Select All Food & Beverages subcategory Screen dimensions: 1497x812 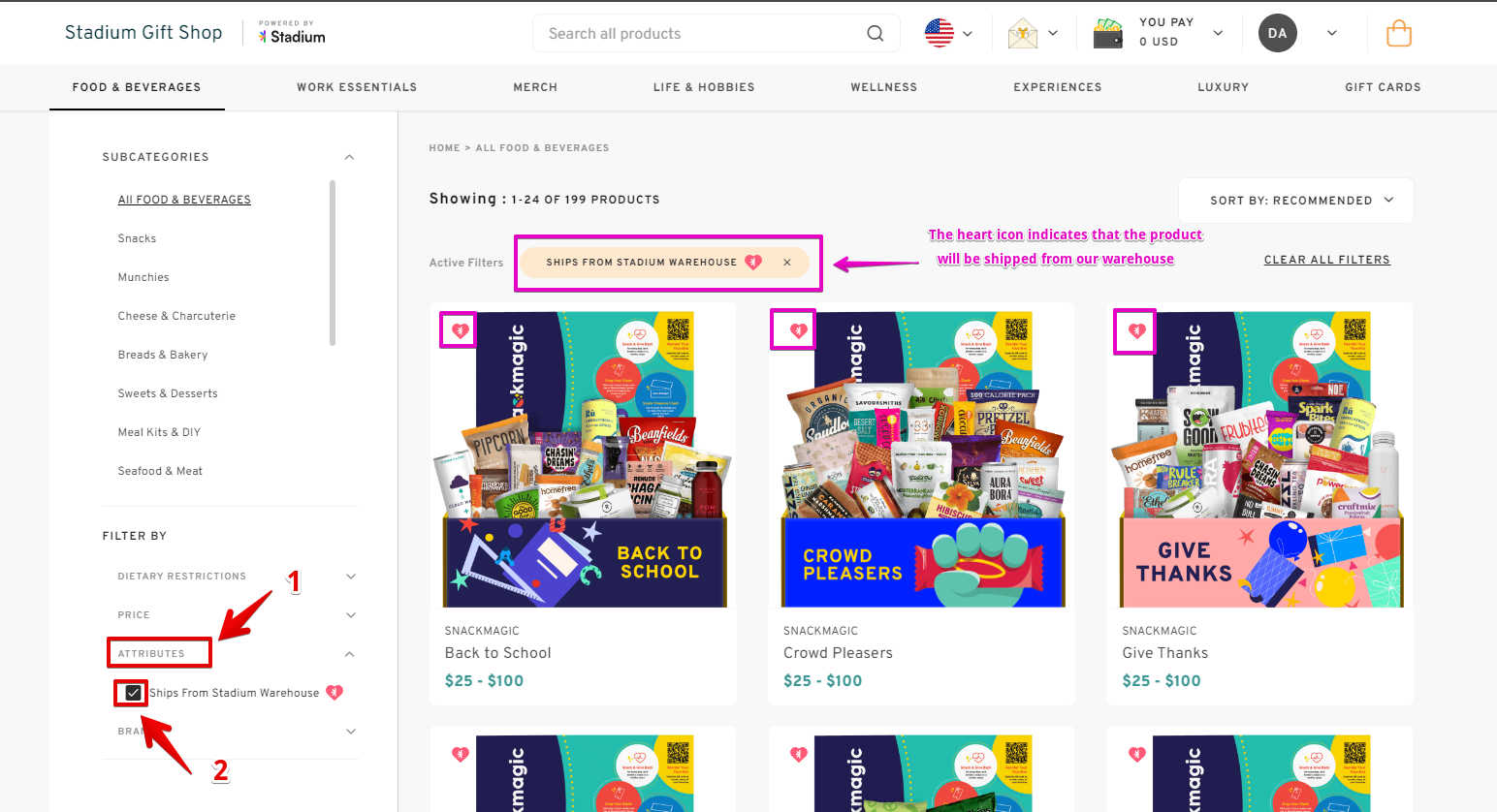184,200
